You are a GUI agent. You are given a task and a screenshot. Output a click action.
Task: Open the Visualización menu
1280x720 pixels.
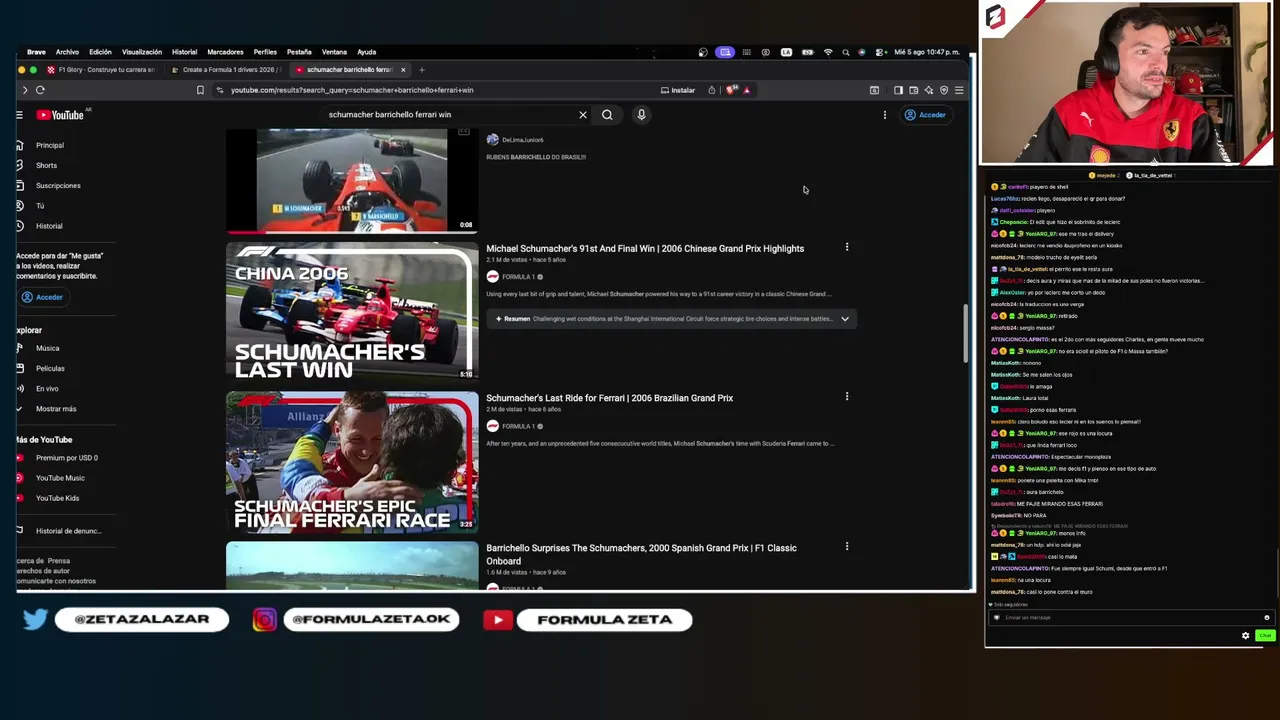pyautogui.click(x=142, y=52)
